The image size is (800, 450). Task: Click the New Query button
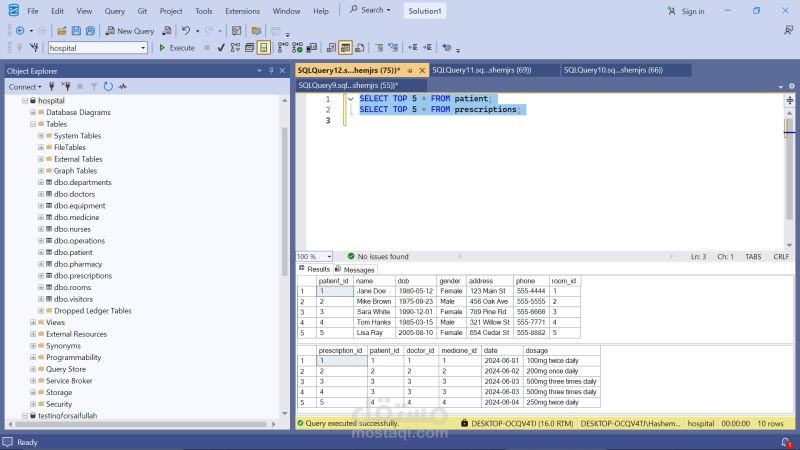pos(130,31)
